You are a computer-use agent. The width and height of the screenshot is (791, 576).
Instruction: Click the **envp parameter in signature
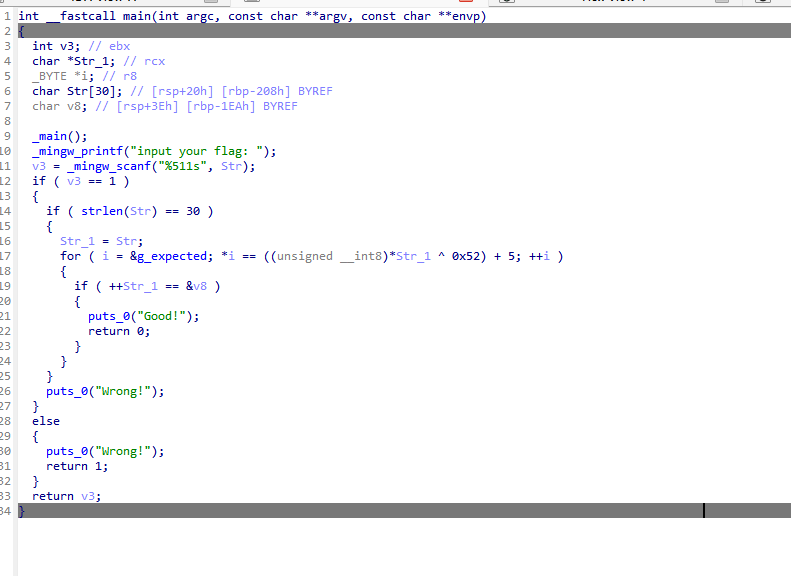click(458, 16)
